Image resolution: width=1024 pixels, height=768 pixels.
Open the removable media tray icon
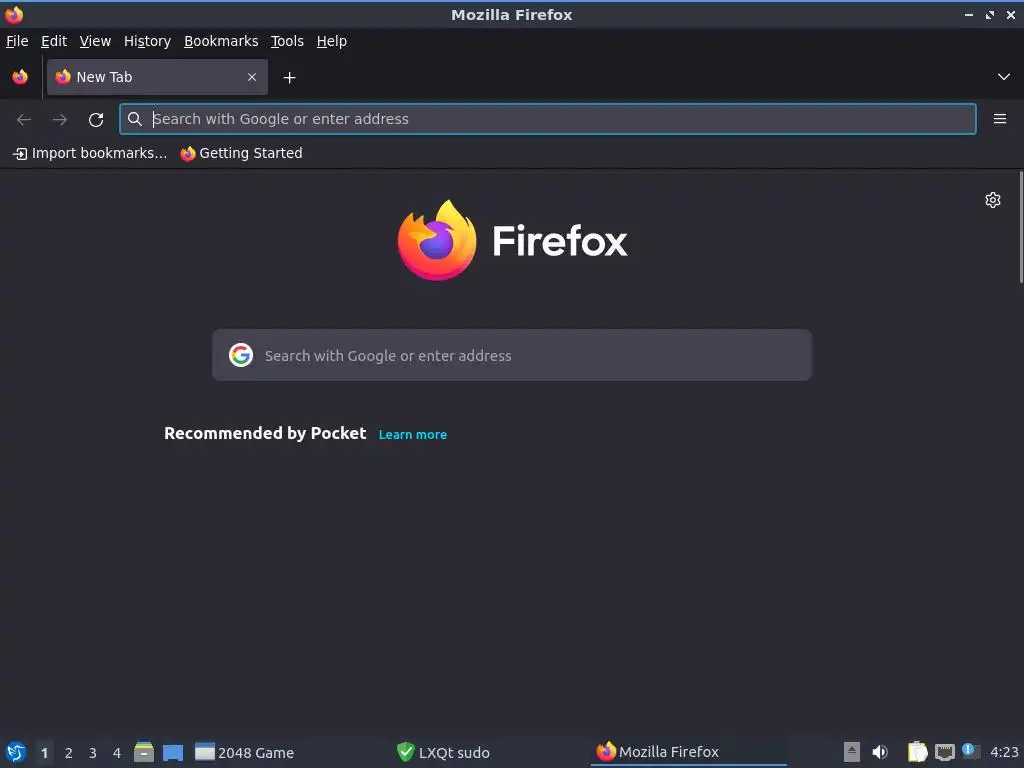click(x=852, y=752)
